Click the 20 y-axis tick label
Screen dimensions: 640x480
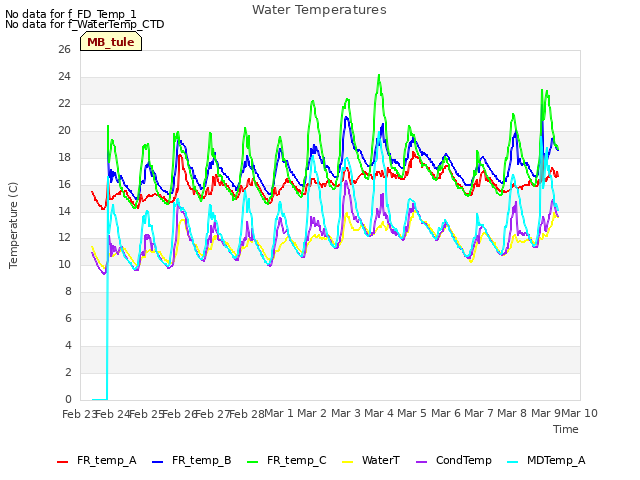[64, 131]
